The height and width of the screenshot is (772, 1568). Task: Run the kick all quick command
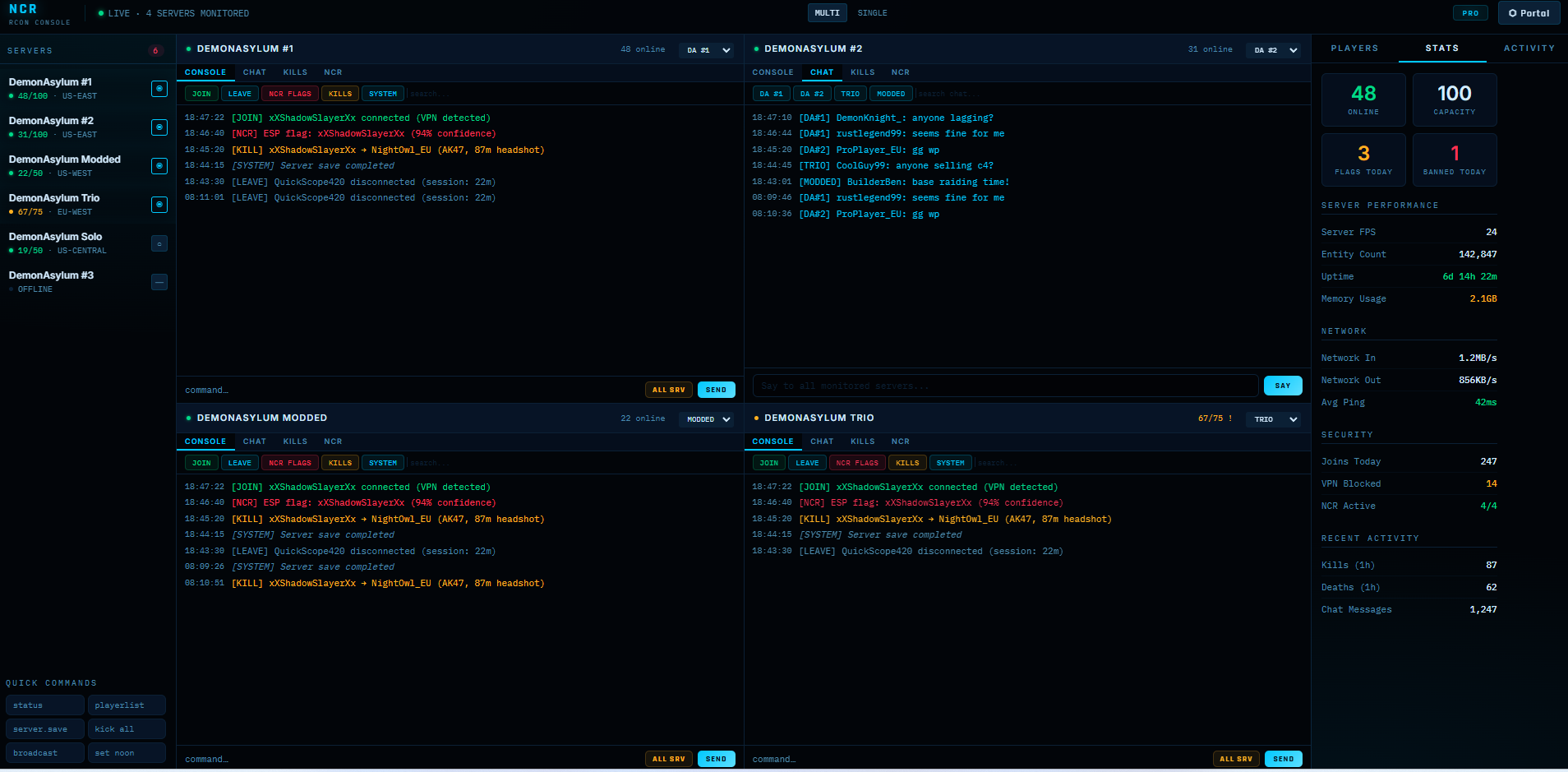[127, 729]
